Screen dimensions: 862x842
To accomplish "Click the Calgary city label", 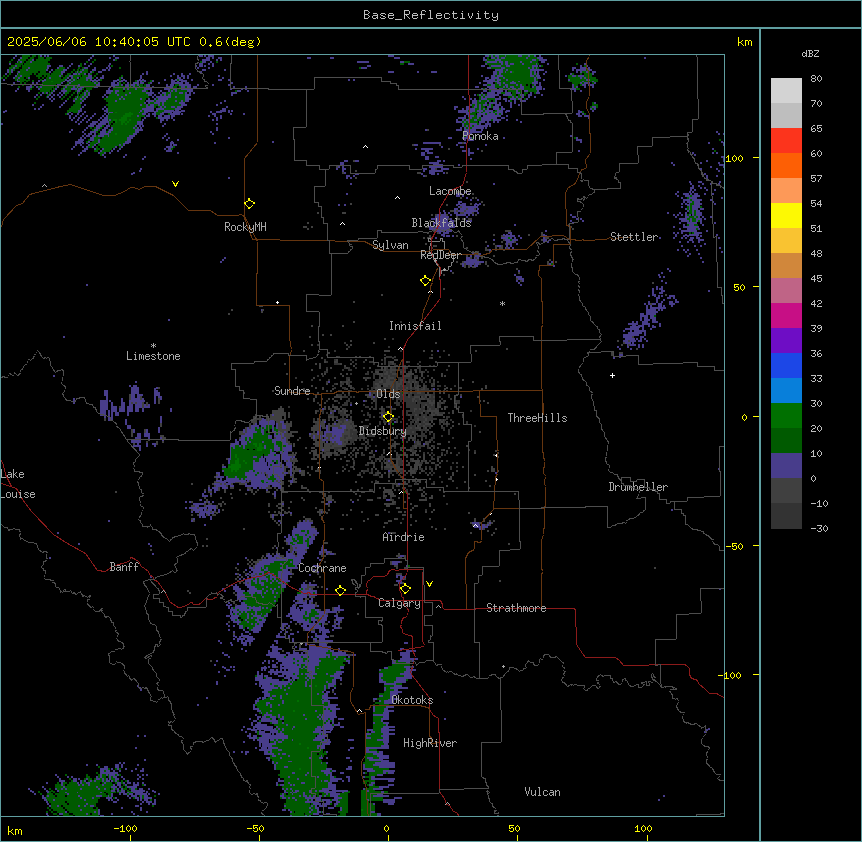I will tap(399, 603).
